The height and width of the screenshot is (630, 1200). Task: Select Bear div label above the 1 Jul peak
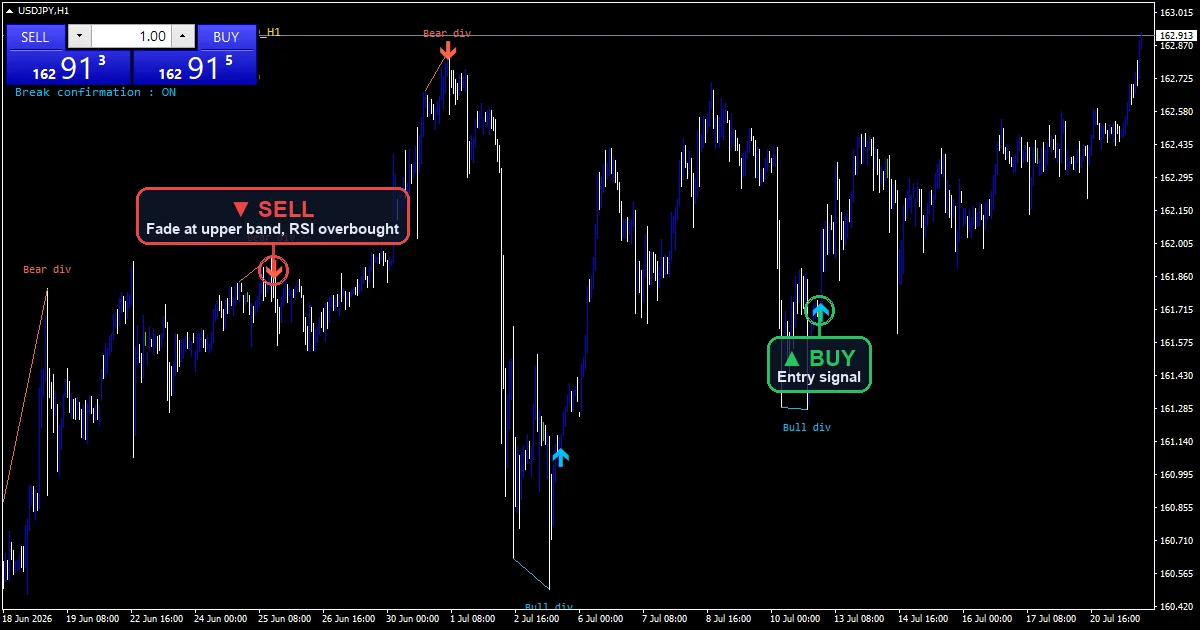tap(447, 33)
